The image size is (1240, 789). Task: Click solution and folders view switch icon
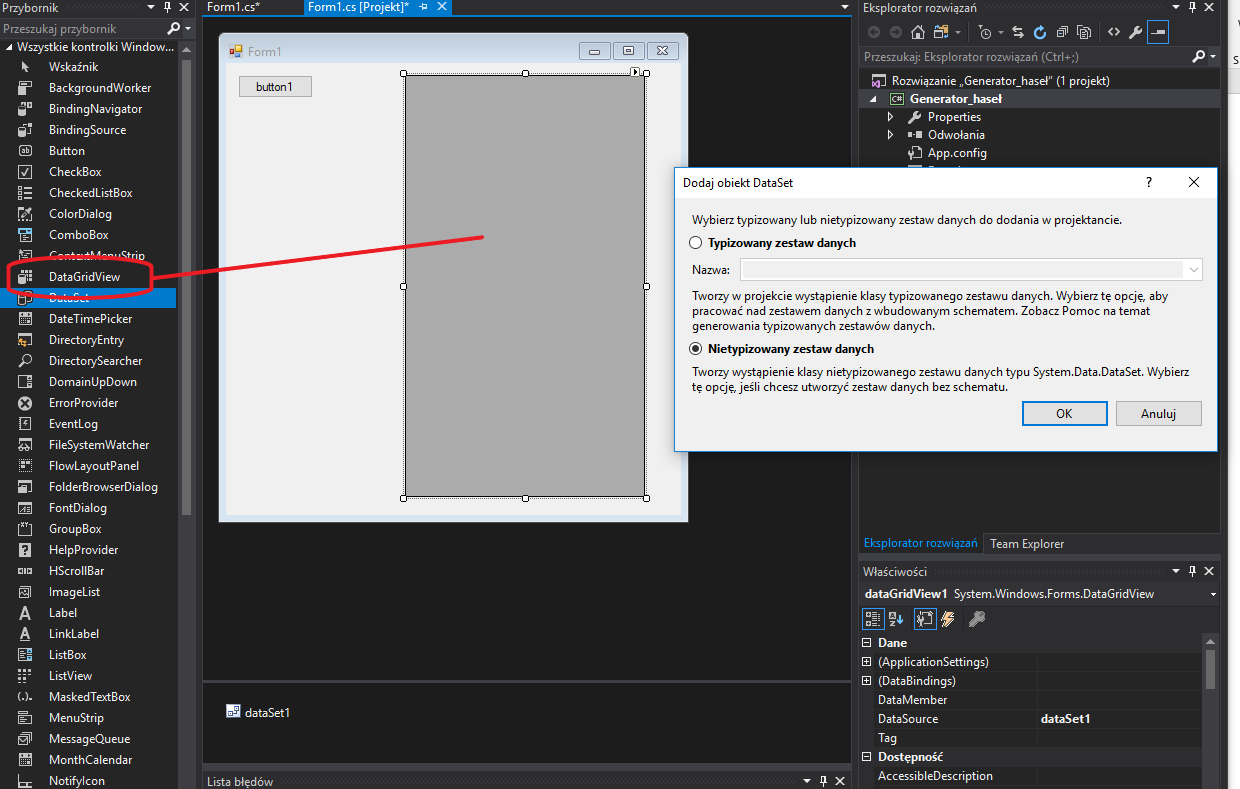click(943, 32)
